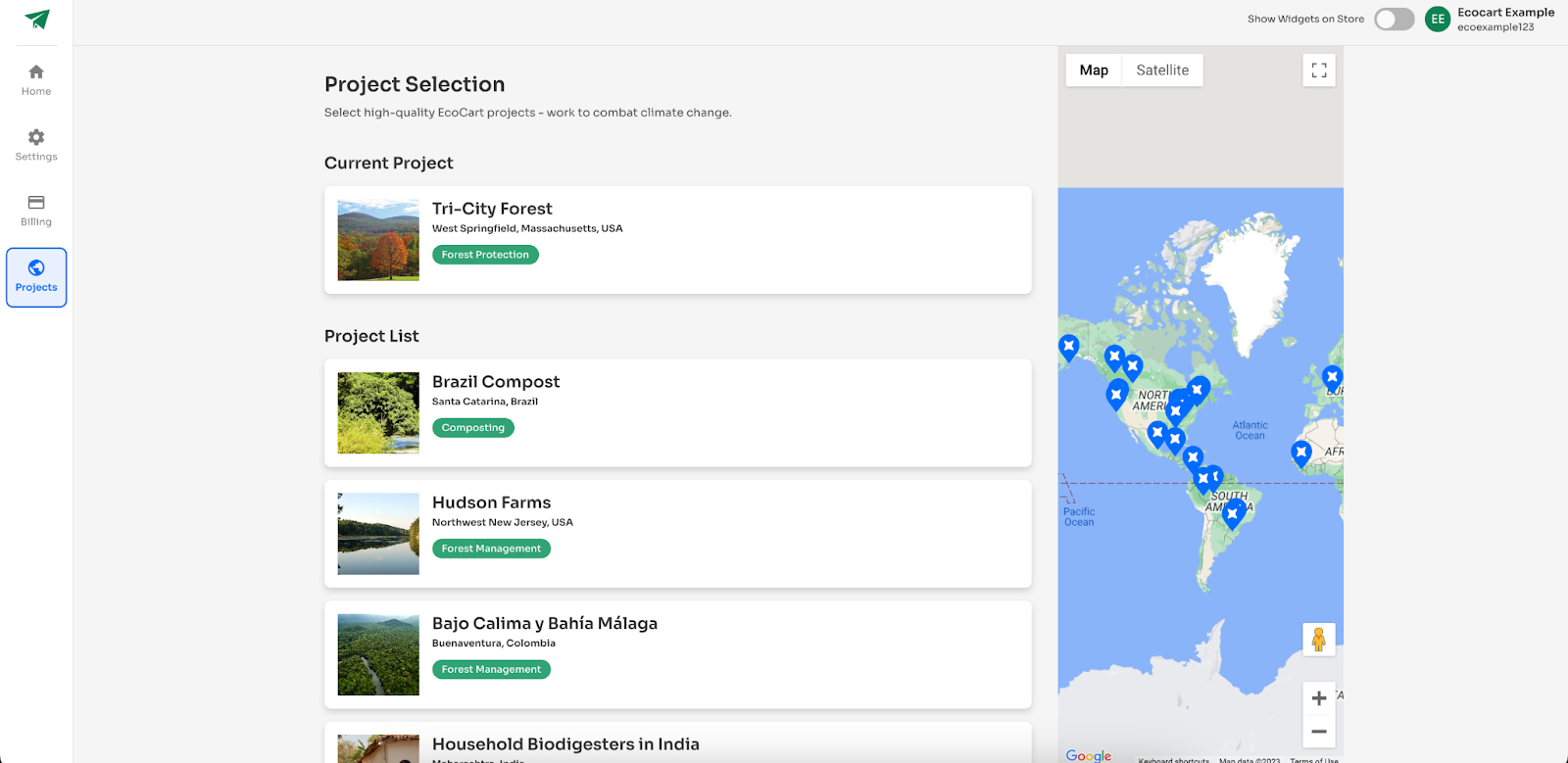Go to Home in the sidebar
This screenshot has width=1568, height=763.
tap(36, 80)
